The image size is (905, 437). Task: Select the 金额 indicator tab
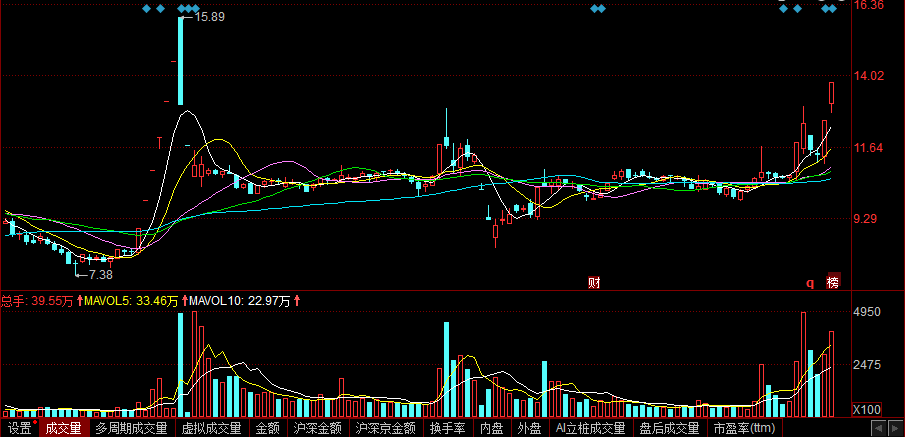pos(268,428)
